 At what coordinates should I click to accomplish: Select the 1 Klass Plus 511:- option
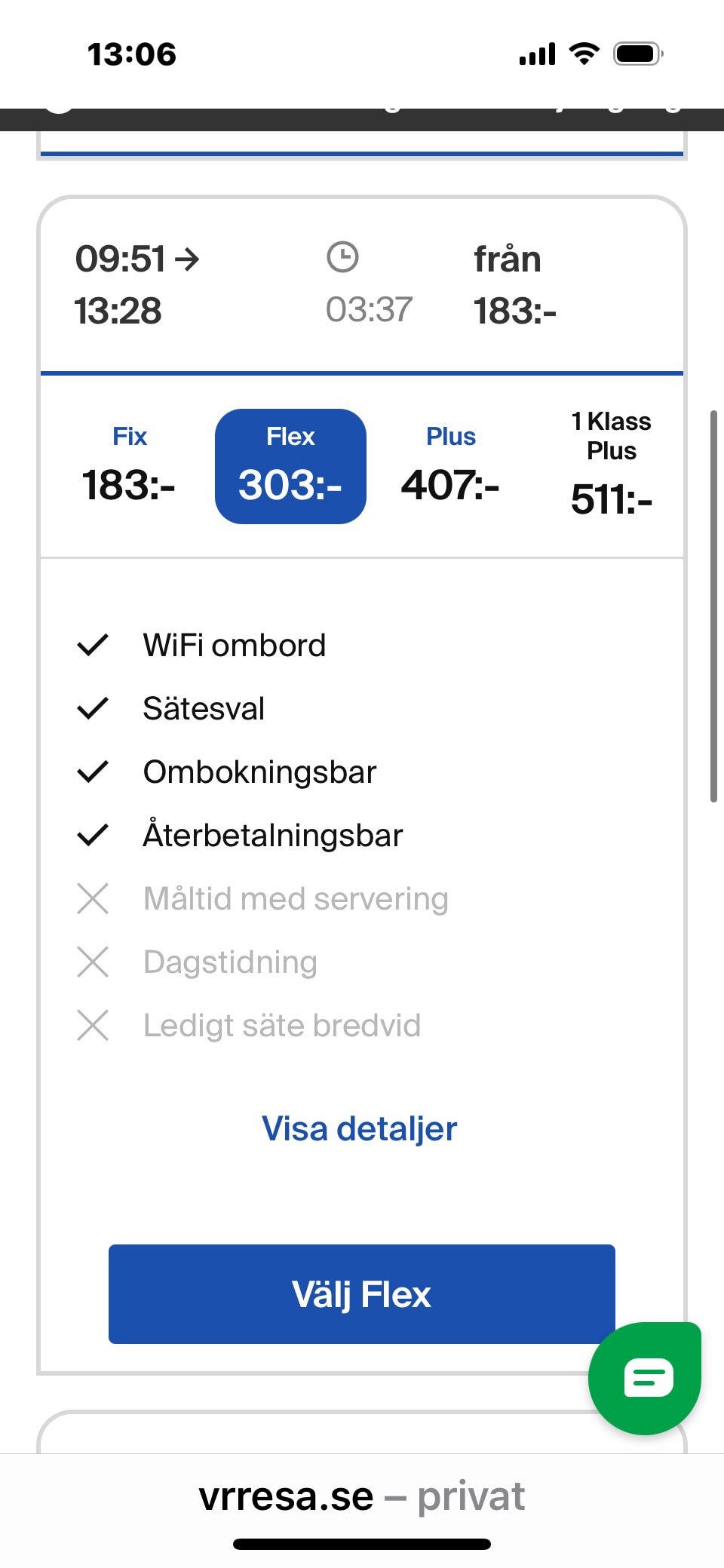pyautogui.click(x=611, y=466)
